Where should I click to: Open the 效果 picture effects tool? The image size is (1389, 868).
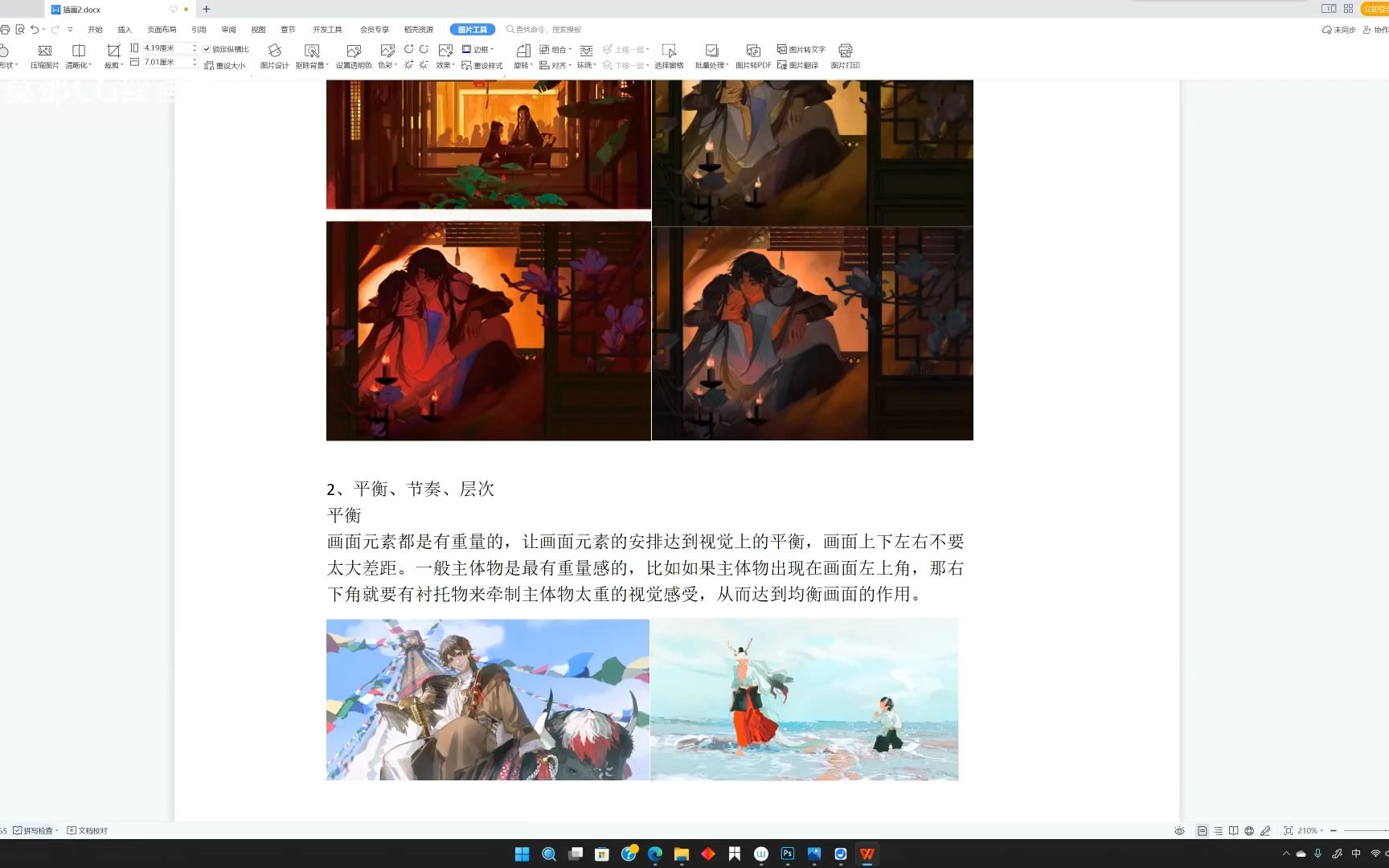(445, 56)
